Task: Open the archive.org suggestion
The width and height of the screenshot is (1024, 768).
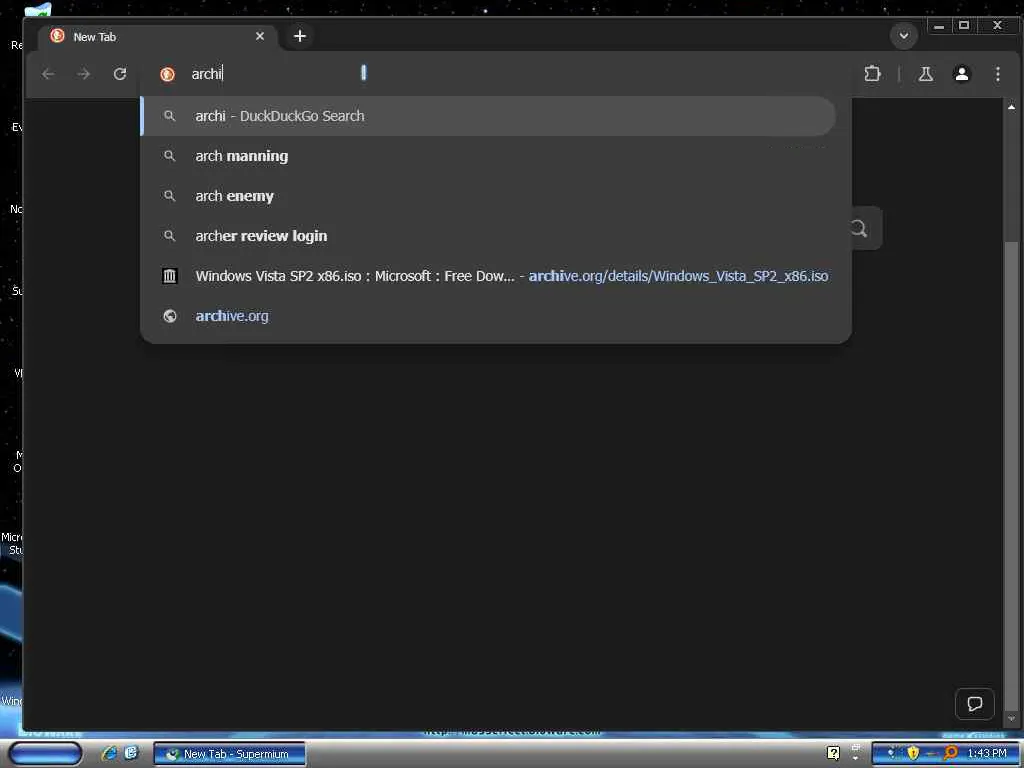Action: 488,316
